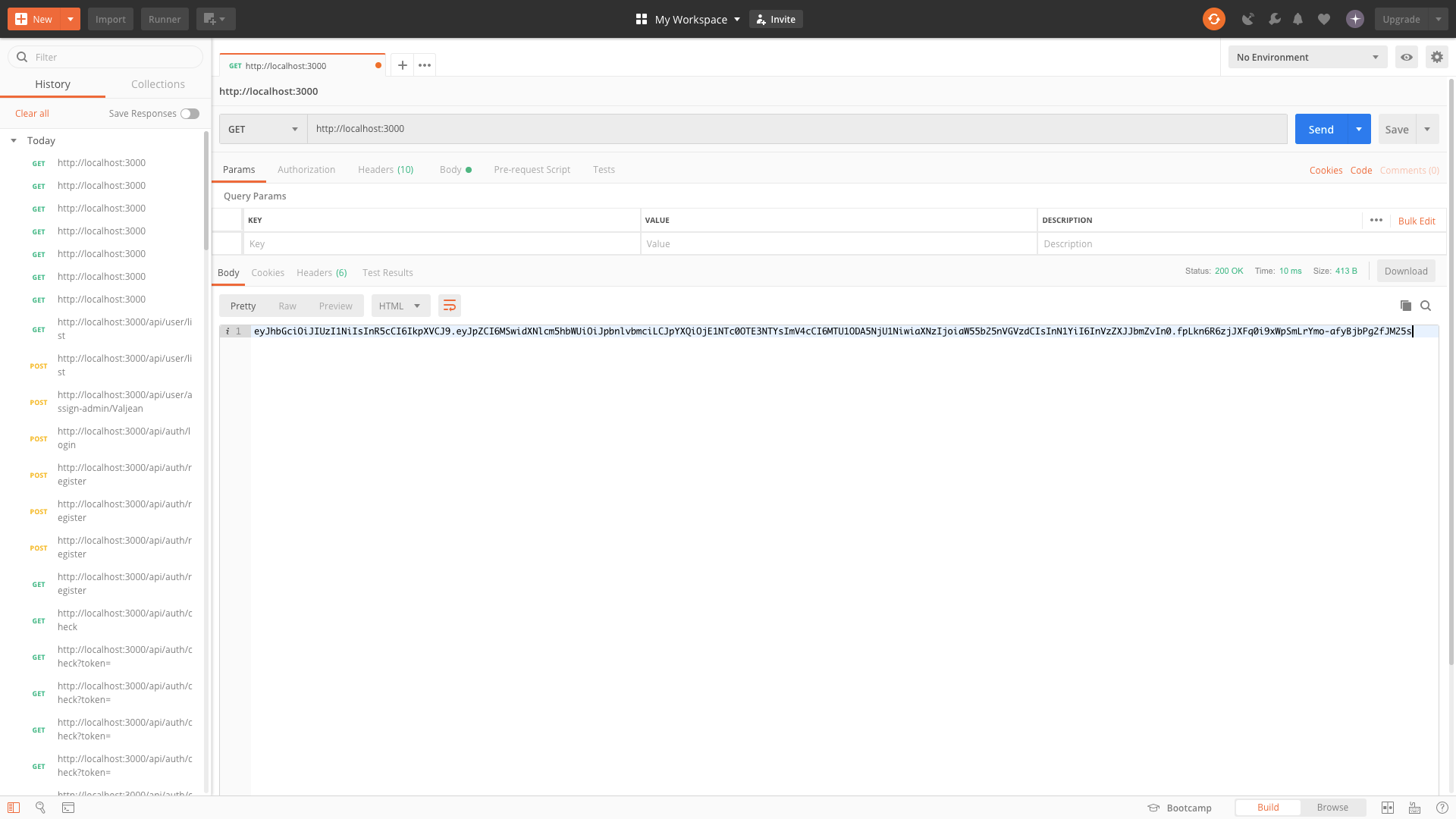Open the Authorization tab

click(x=306, y=170)
